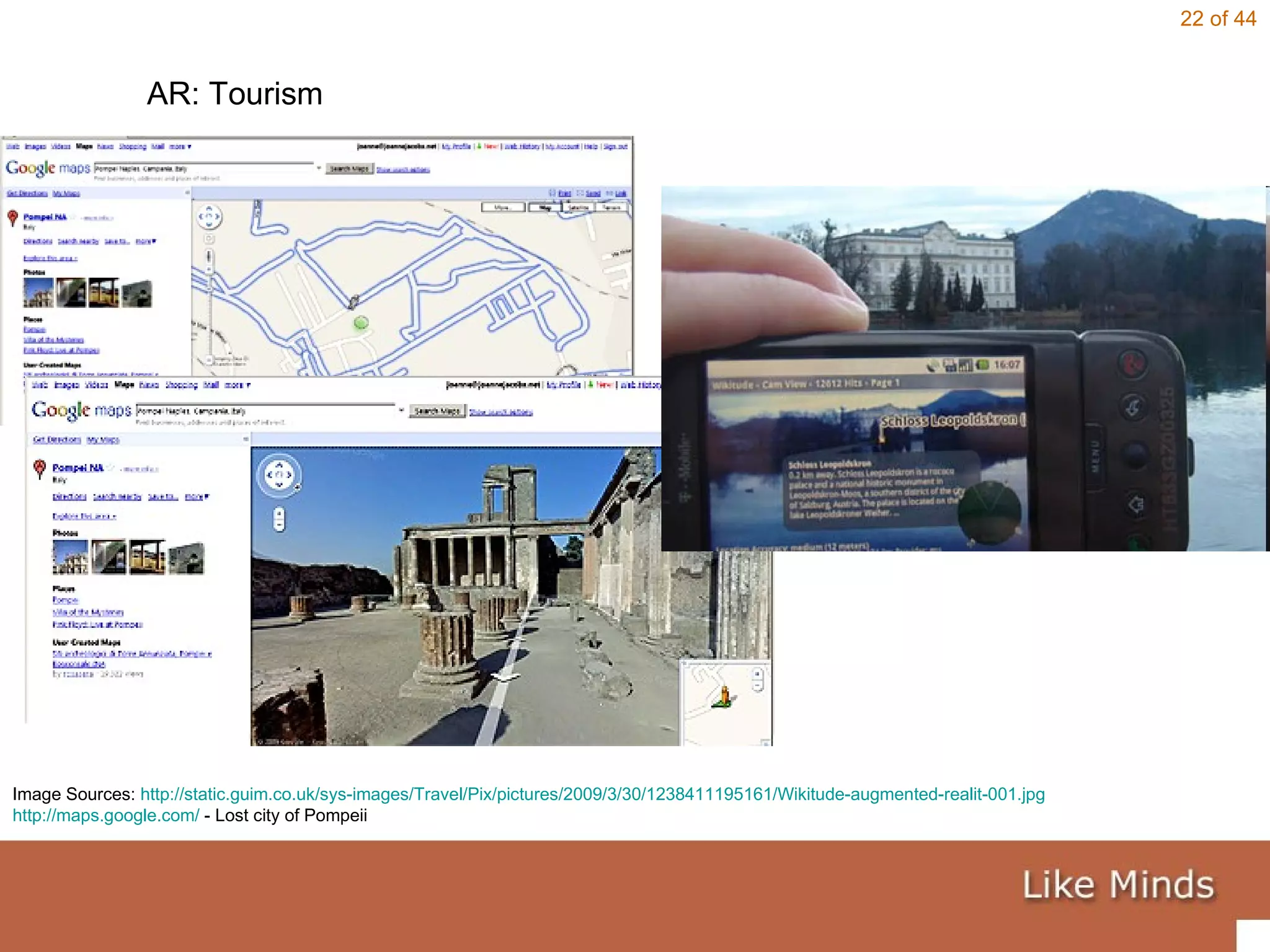Screen dimensions: 1270x952
Task: Open the search field dropdown arrow in map-view screenshot
Action: [319, 168]
